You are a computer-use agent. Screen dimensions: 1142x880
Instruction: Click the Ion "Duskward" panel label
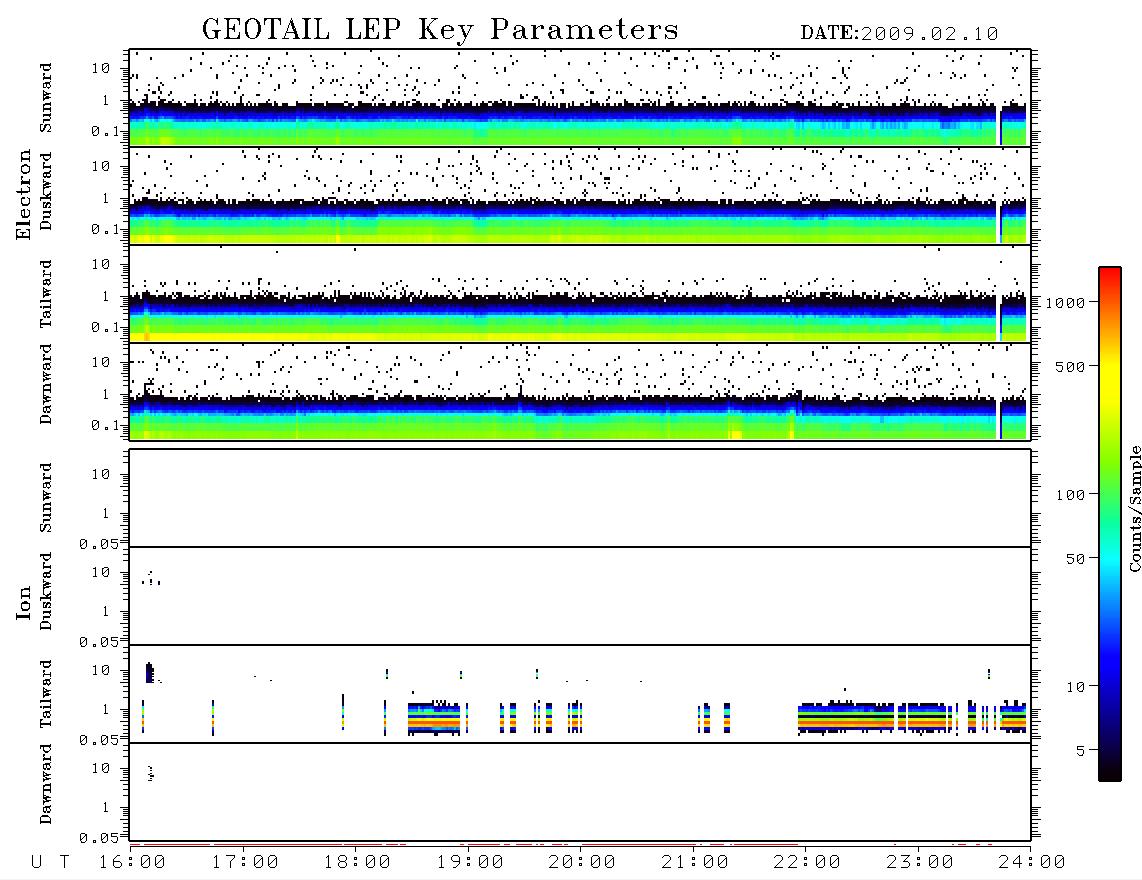pos(46,591)
